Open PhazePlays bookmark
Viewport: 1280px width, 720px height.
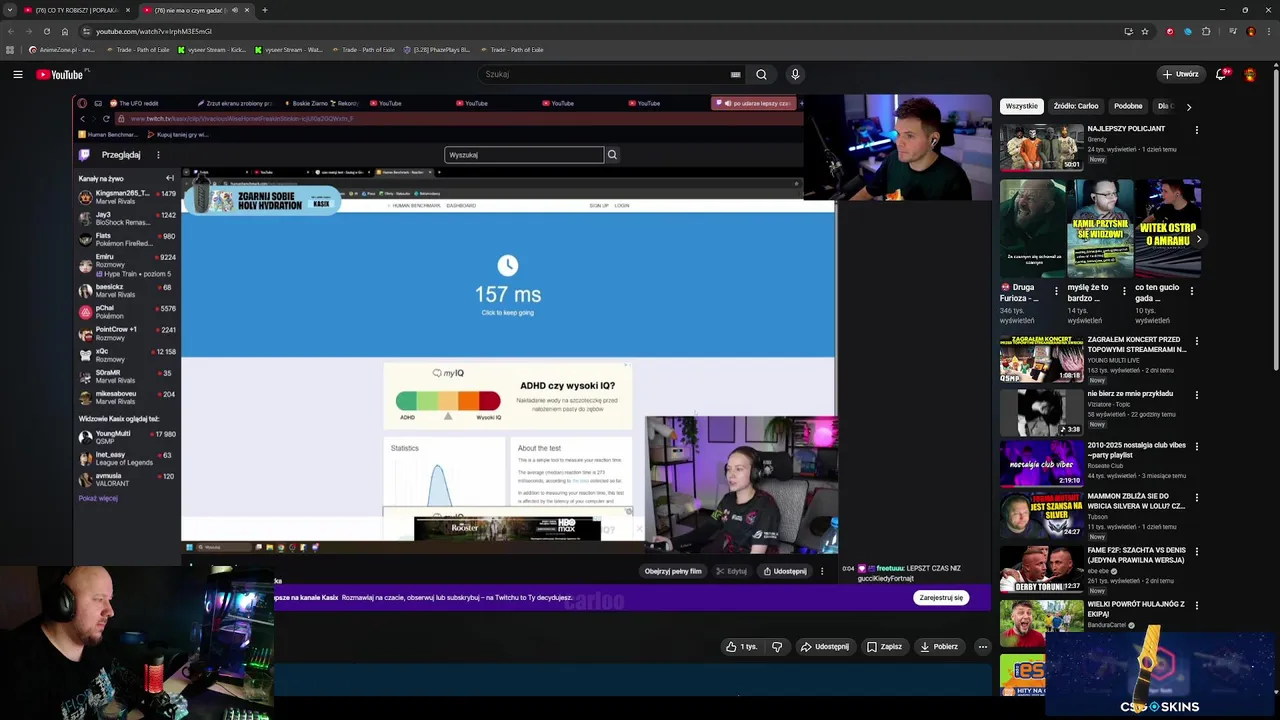tap(437, 50)
